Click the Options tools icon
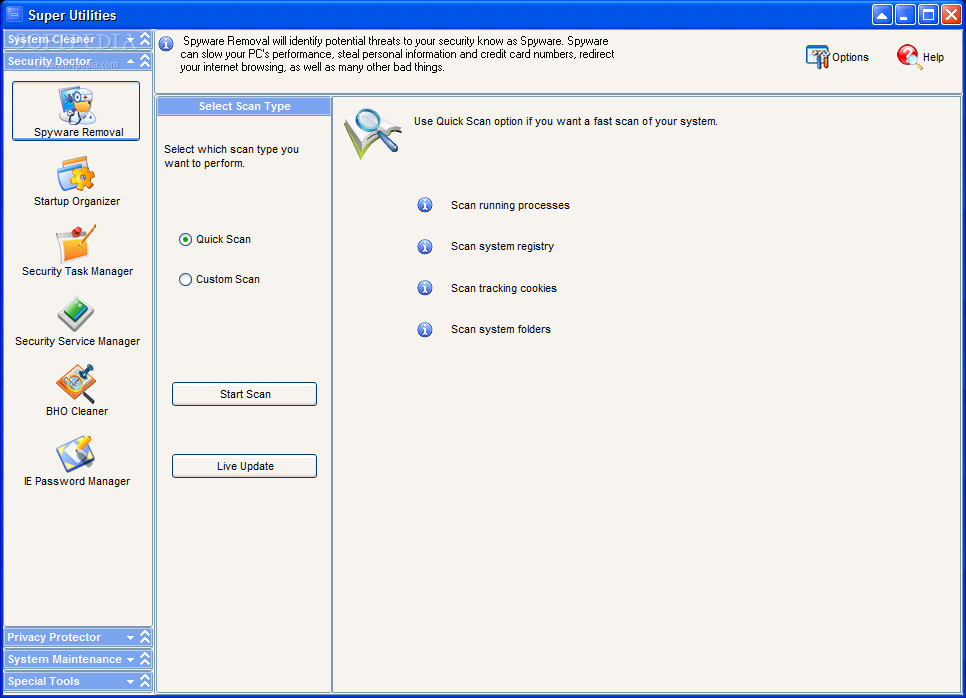The height and width of the screenshot is (698, 966). 818,57
